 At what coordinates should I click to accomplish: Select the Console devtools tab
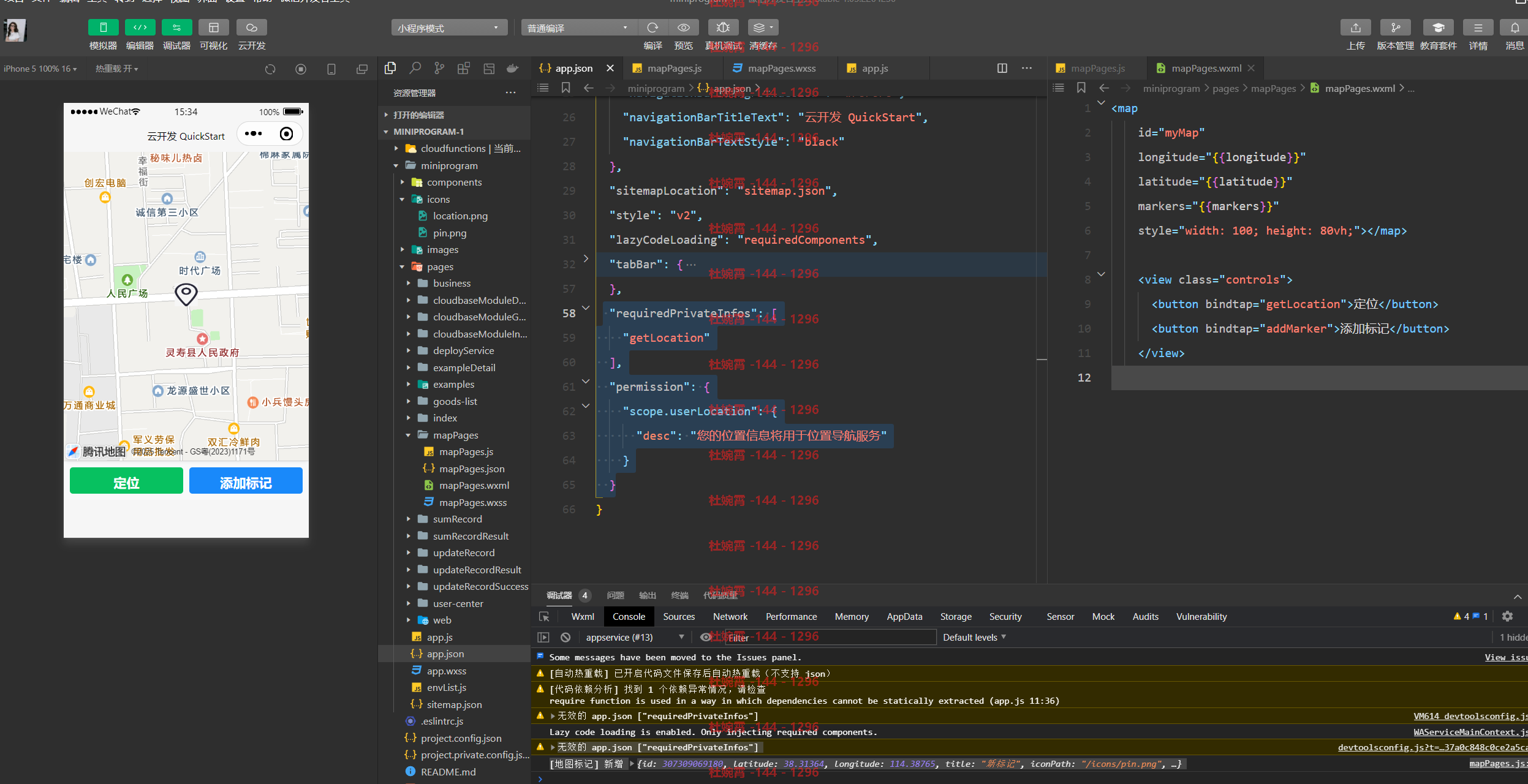629,616
